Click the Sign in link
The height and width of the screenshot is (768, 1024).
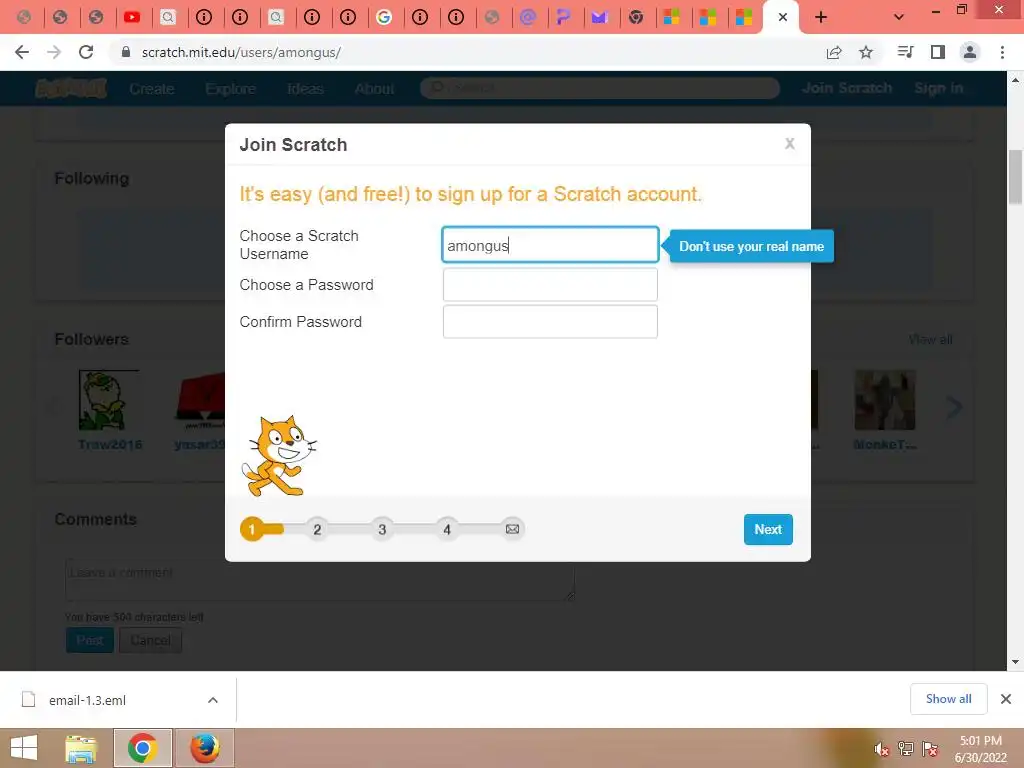coord(938,88)
